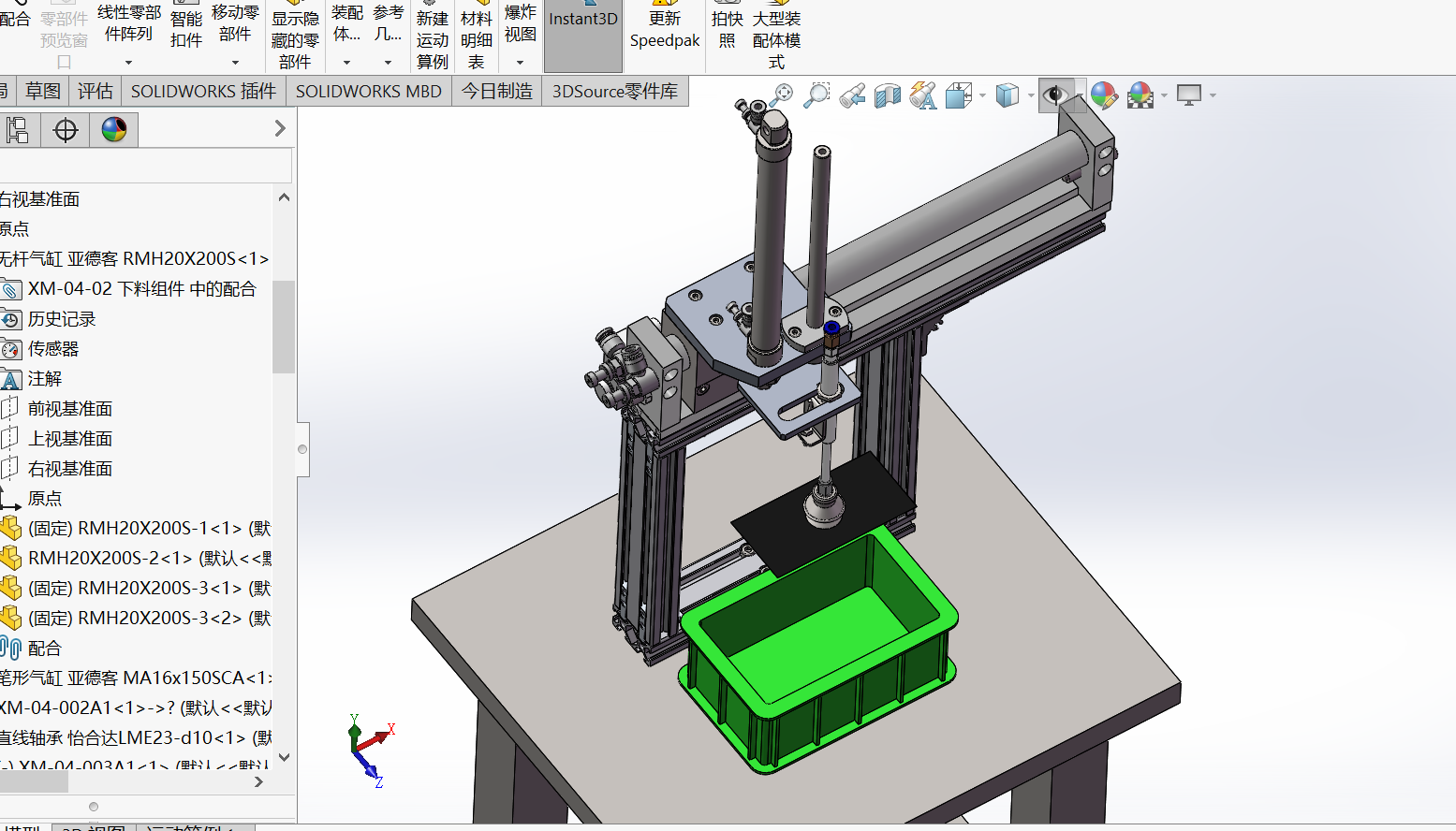Click the RMH20X200S-3<2> part icon
Screen dimensions: 1456x831
click(10, 618)
